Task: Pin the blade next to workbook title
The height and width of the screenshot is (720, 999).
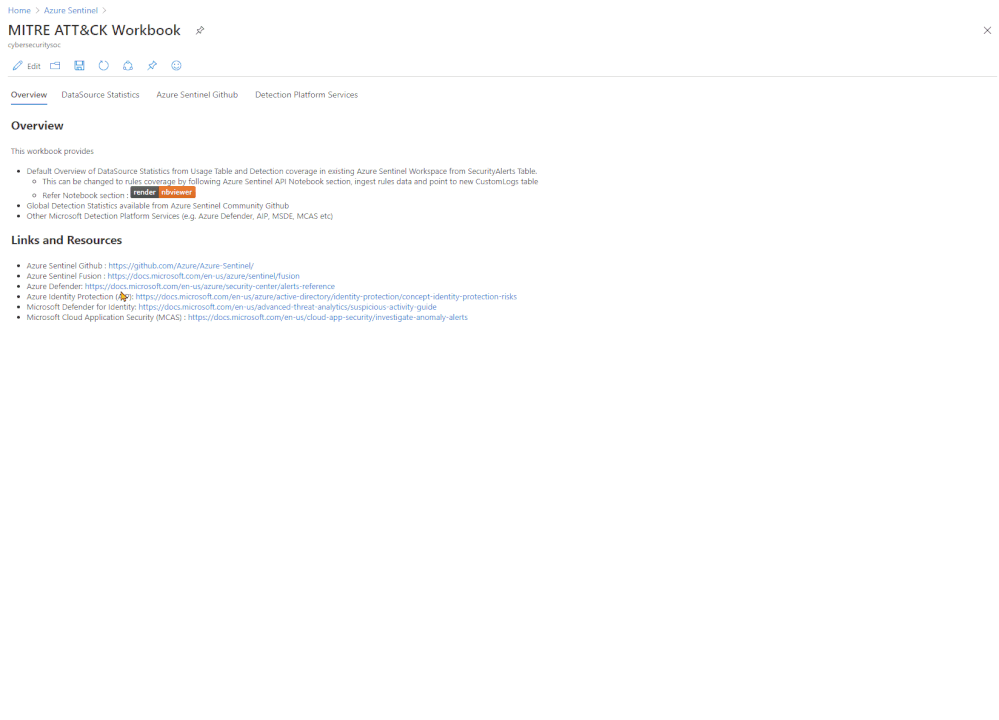Action: 199,30
